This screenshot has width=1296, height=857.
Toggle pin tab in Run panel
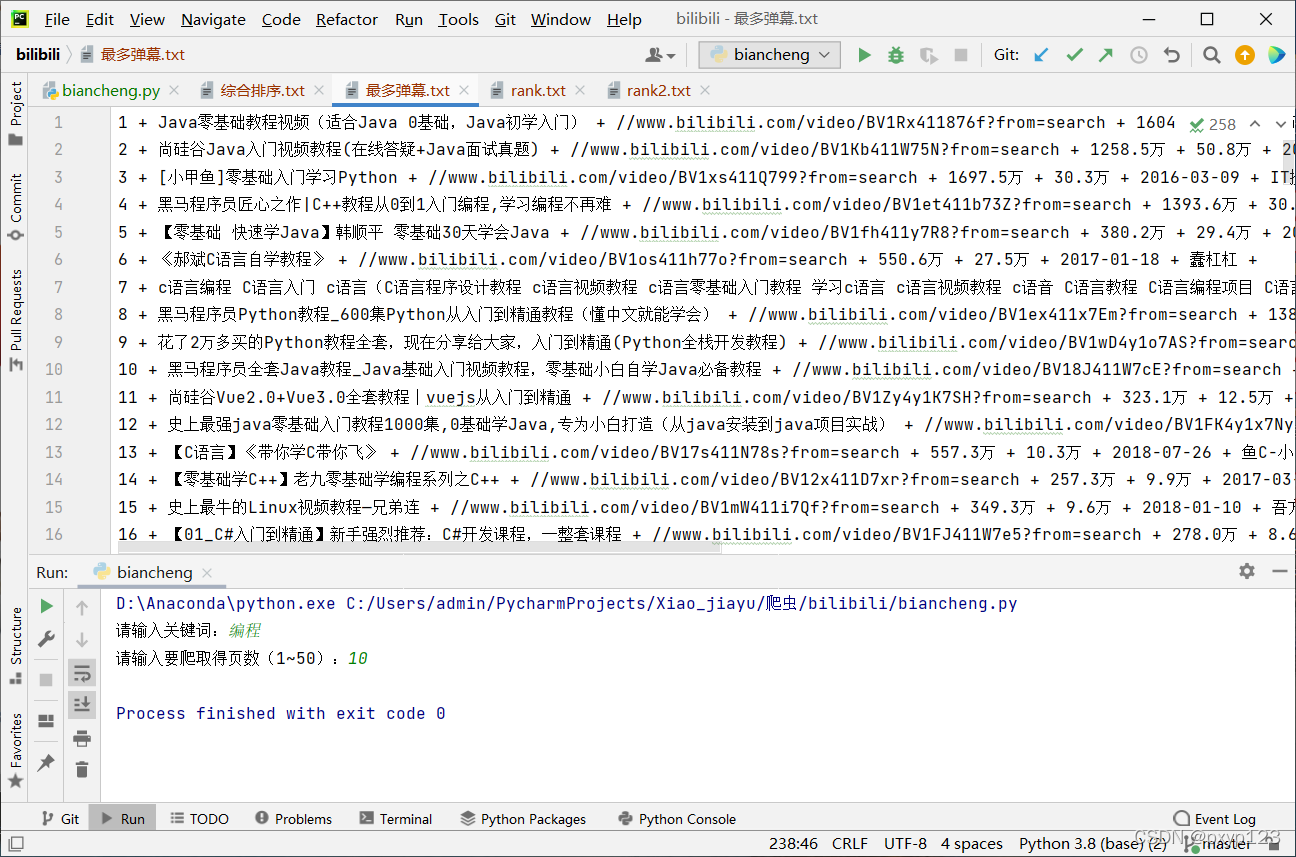pyautogui.click(x=46, y=763)
